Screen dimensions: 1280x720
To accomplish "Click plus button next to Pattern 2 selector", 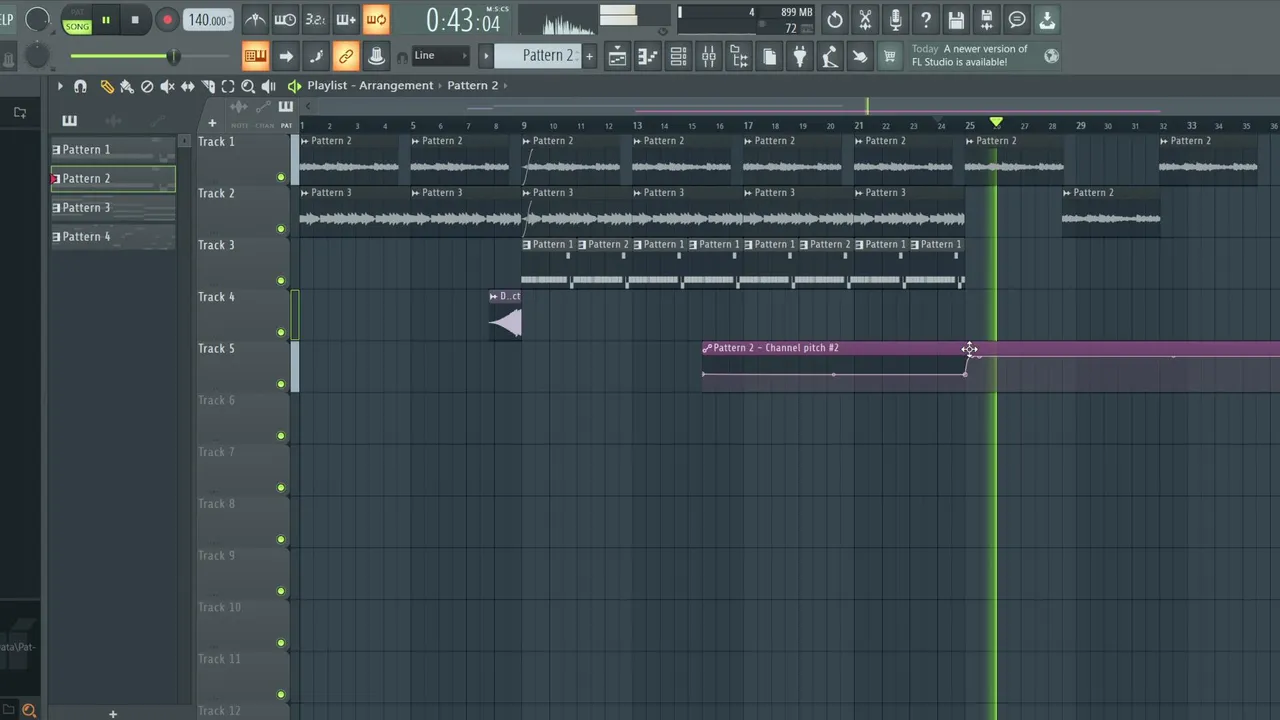I will pyautogui.click(x=589, y=56).
